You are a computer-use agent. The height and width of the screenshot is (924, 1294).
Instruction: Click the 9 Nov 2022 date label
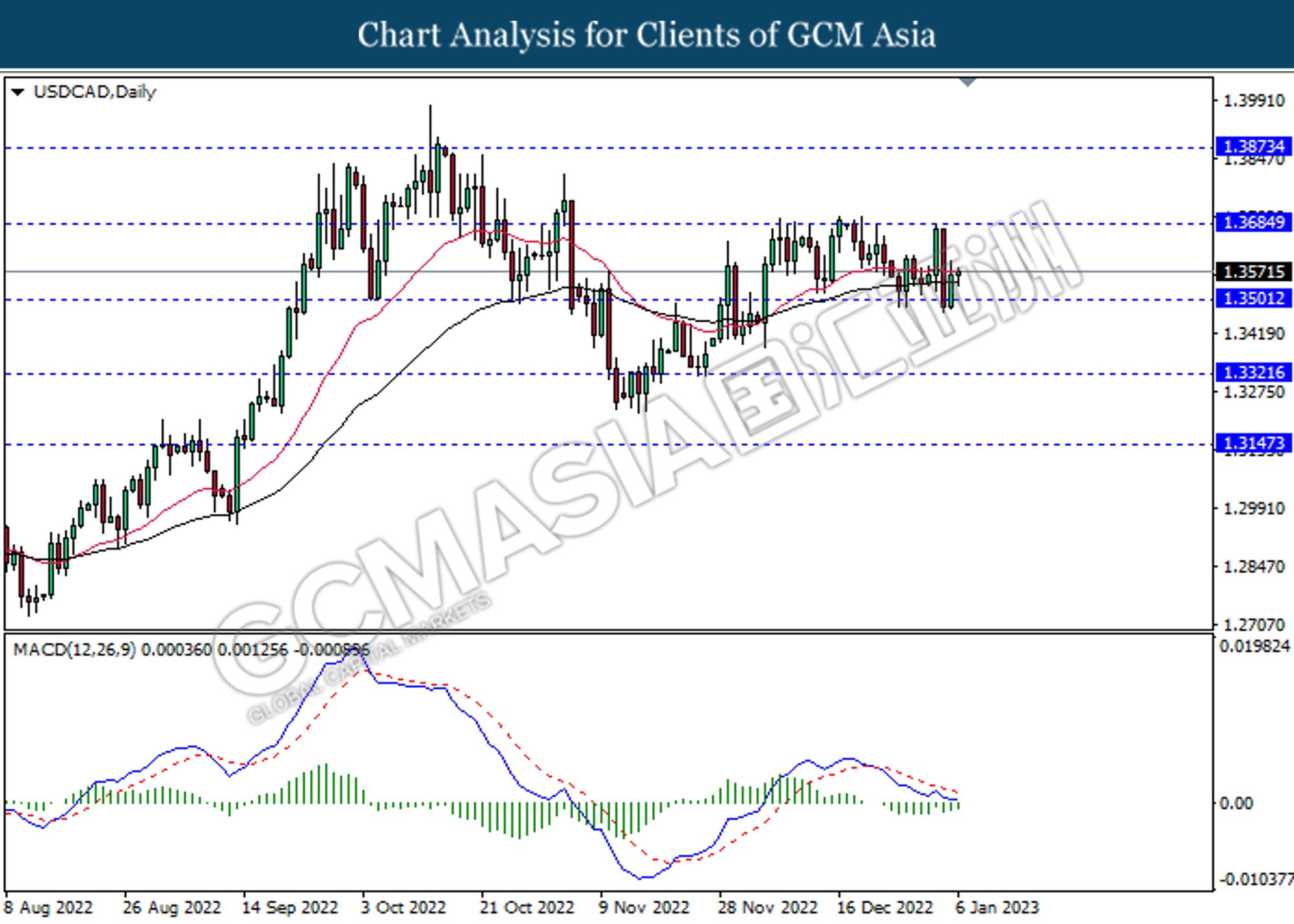(644, 907)
